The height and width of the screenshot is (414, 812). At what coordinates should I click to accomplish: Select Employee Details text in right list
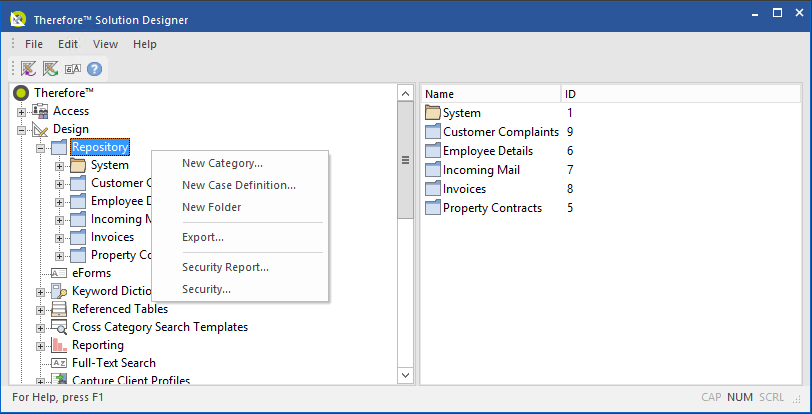click(488, 151)
